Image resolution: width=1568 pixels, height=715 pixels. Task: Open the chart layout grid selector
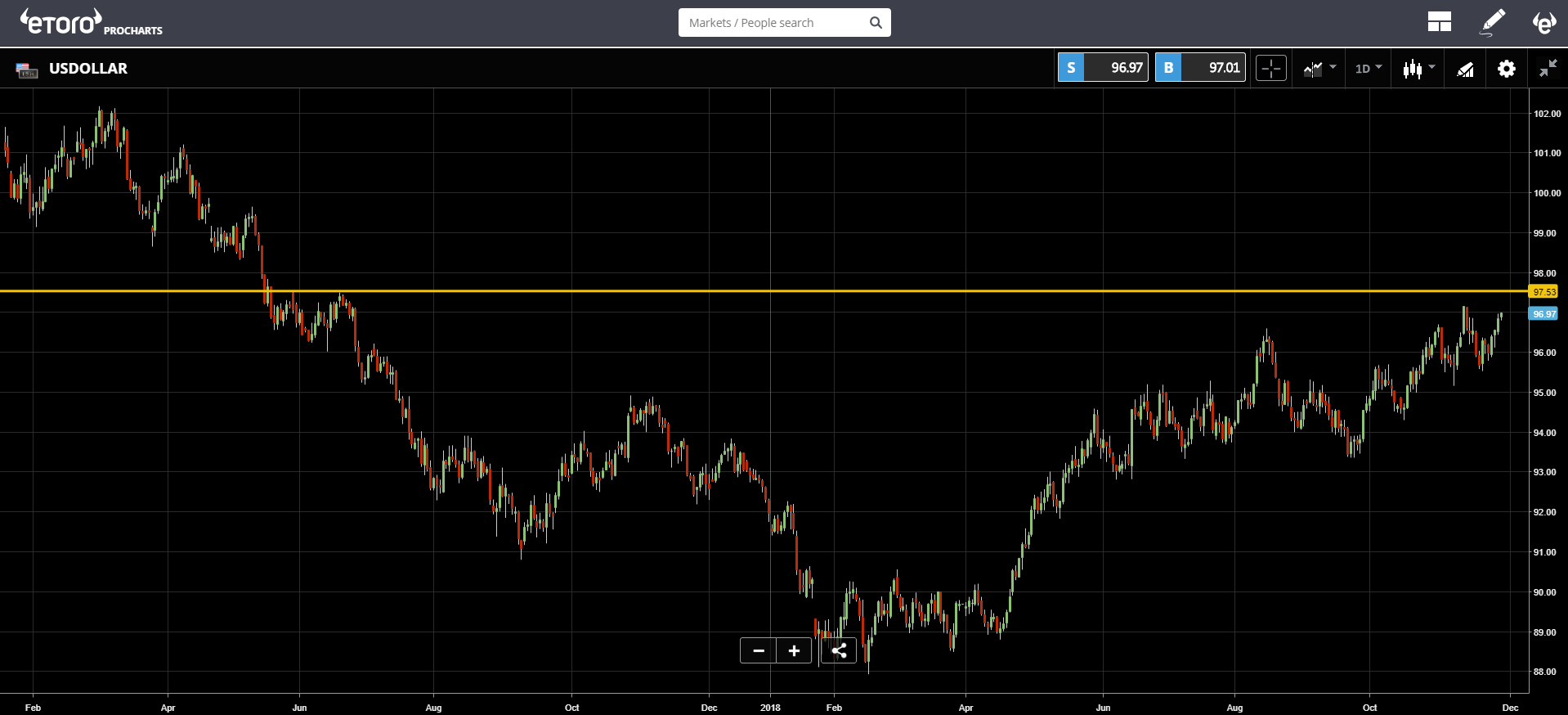(x=1439, y=22)
